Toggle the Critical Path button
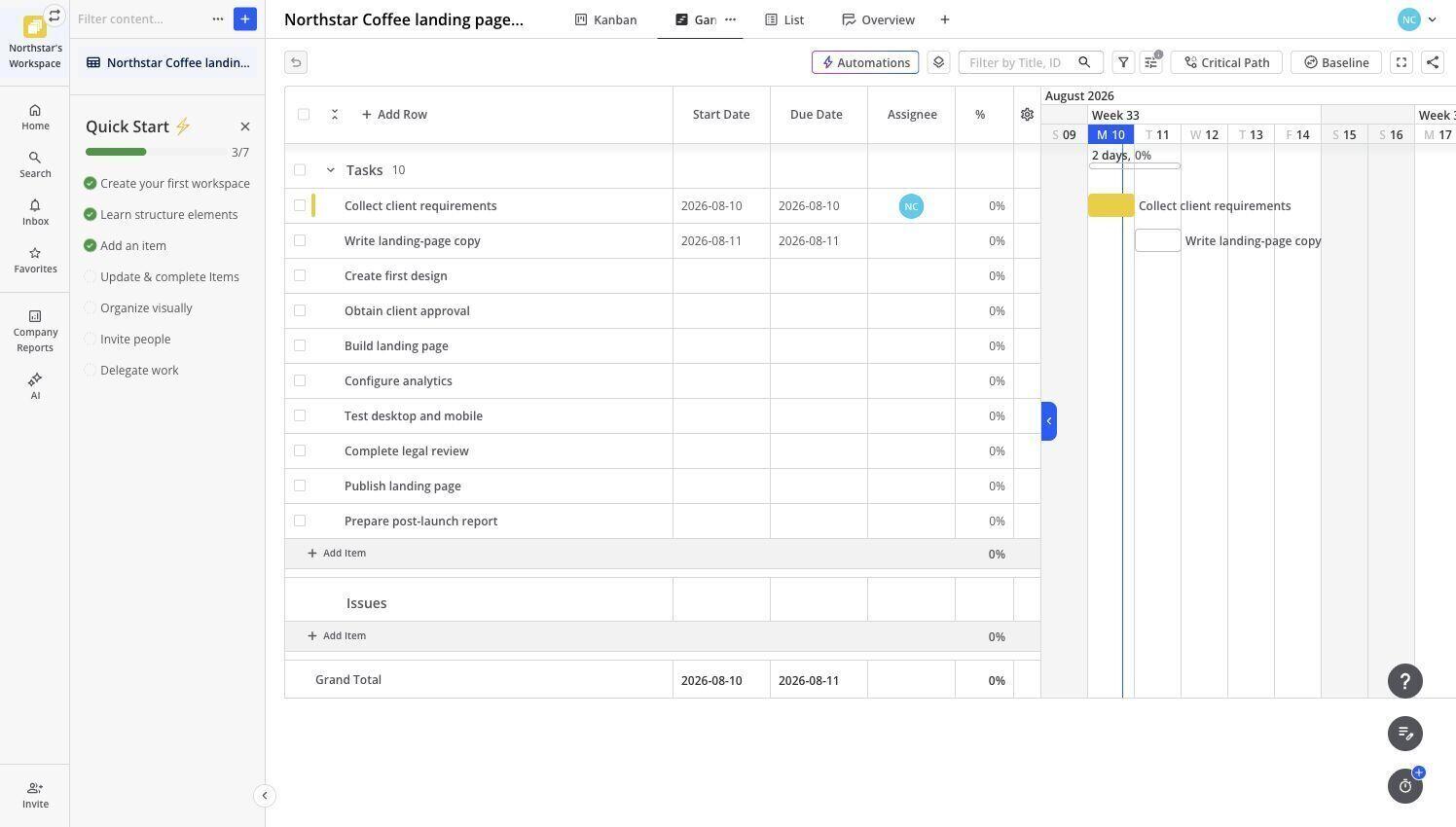The image size is (1456, 827). pyautogui.click(x=1226, y=62)
